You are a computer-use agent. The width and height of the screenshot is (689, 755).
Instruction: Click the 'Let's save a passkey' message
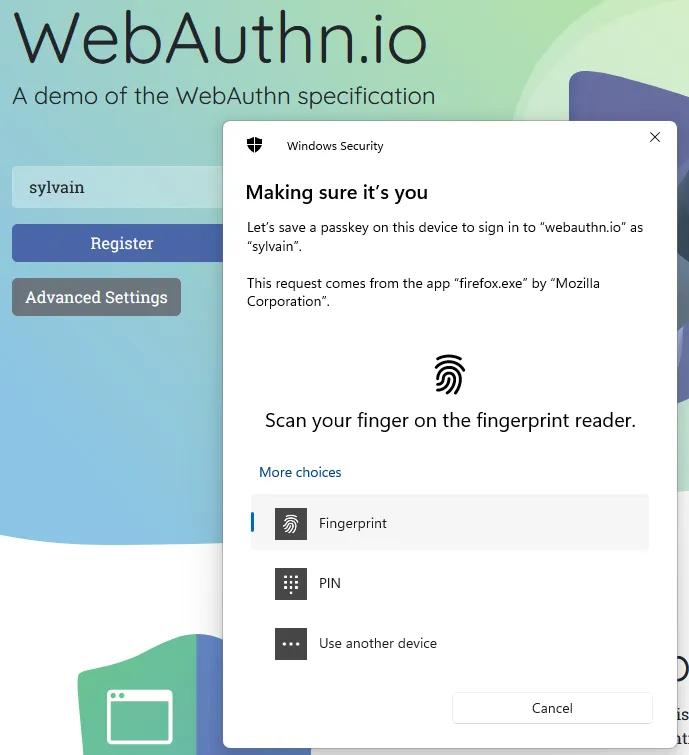click(x=445, y=236)
